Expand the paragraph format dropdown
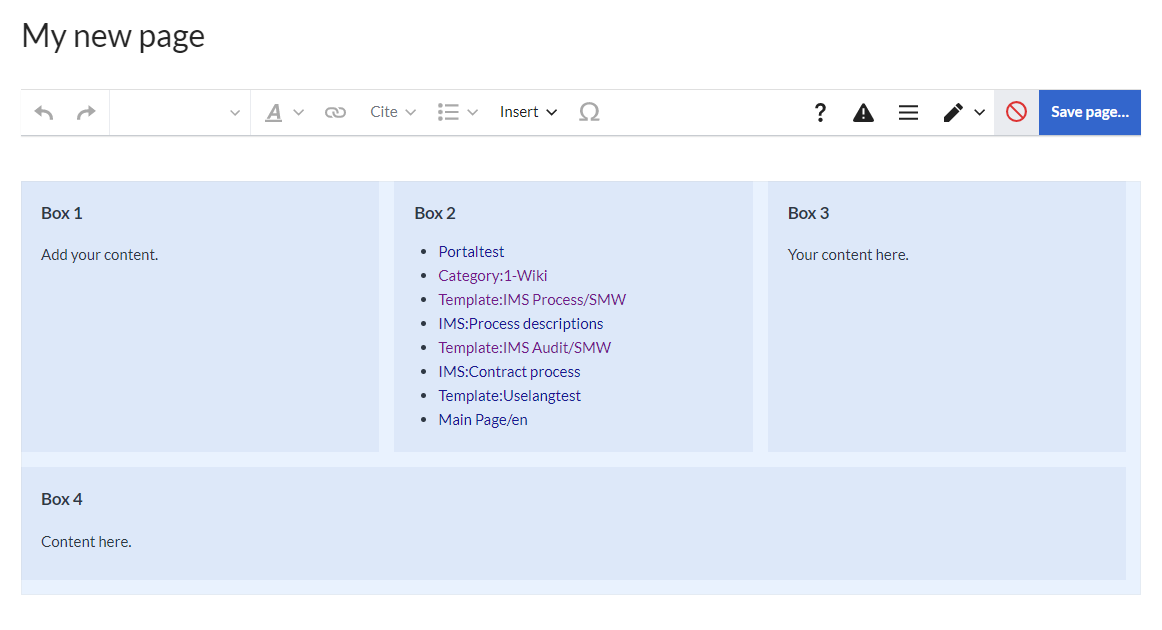This screenshot has height=630, width=1162. click(x=180, y=113)
